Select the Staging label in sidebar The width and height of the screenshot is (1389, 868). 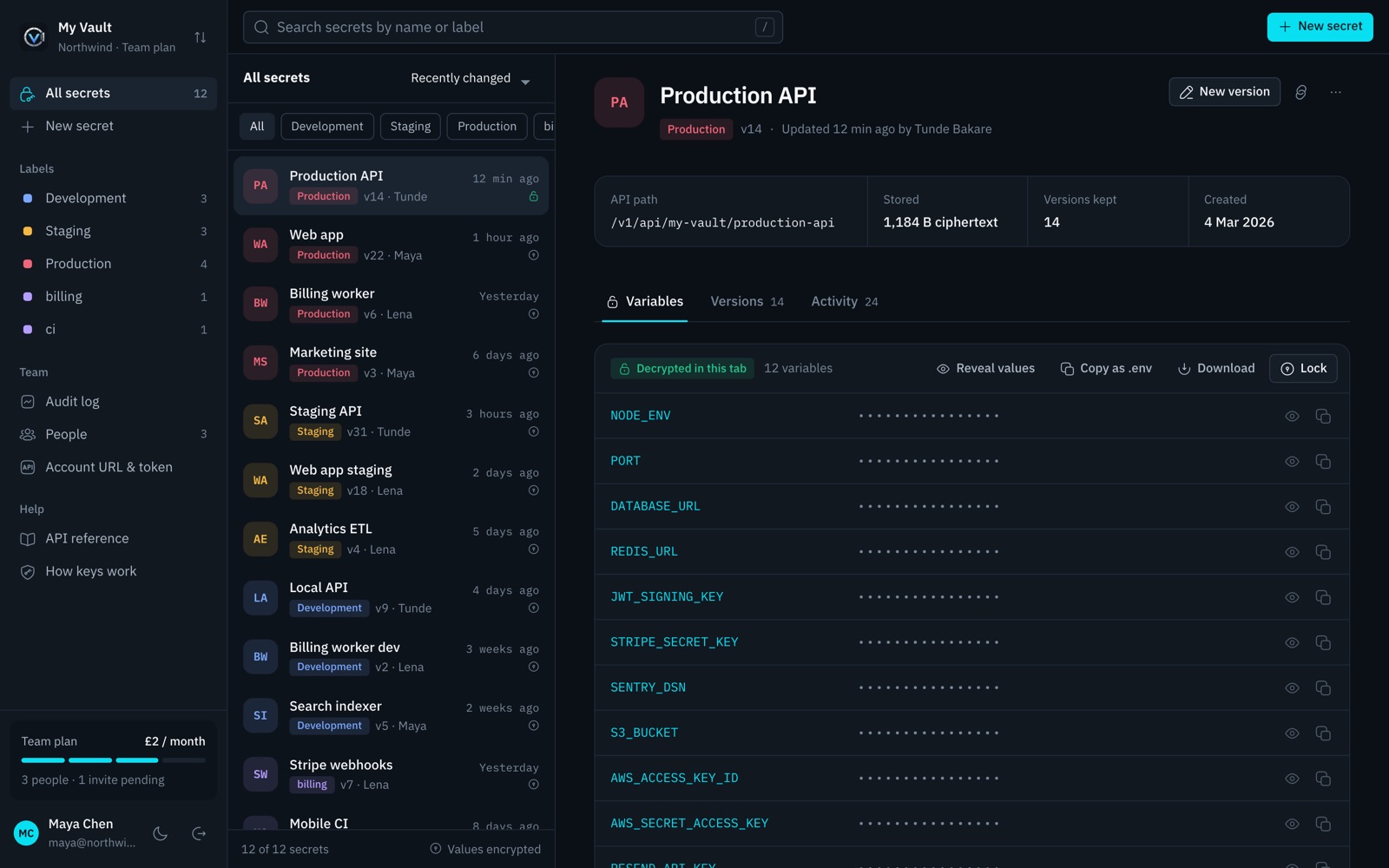coord(113,231)
